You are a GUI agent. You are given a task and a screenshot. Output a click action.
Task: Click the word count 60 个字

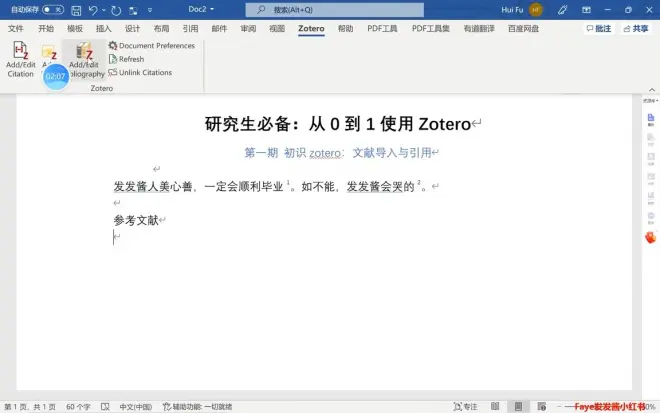tap(78, 407)
